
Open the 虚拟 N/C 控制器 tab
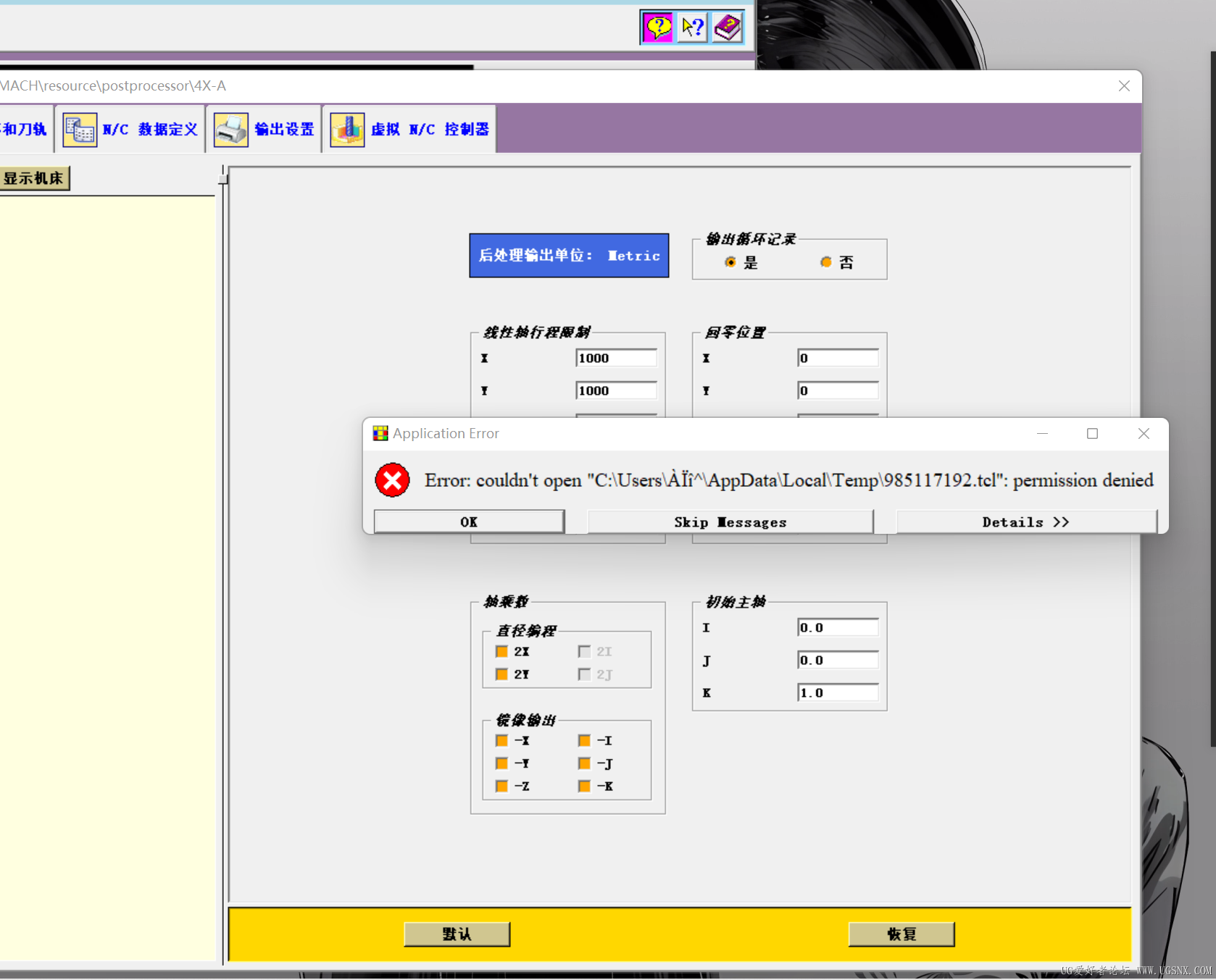point(409,130)
